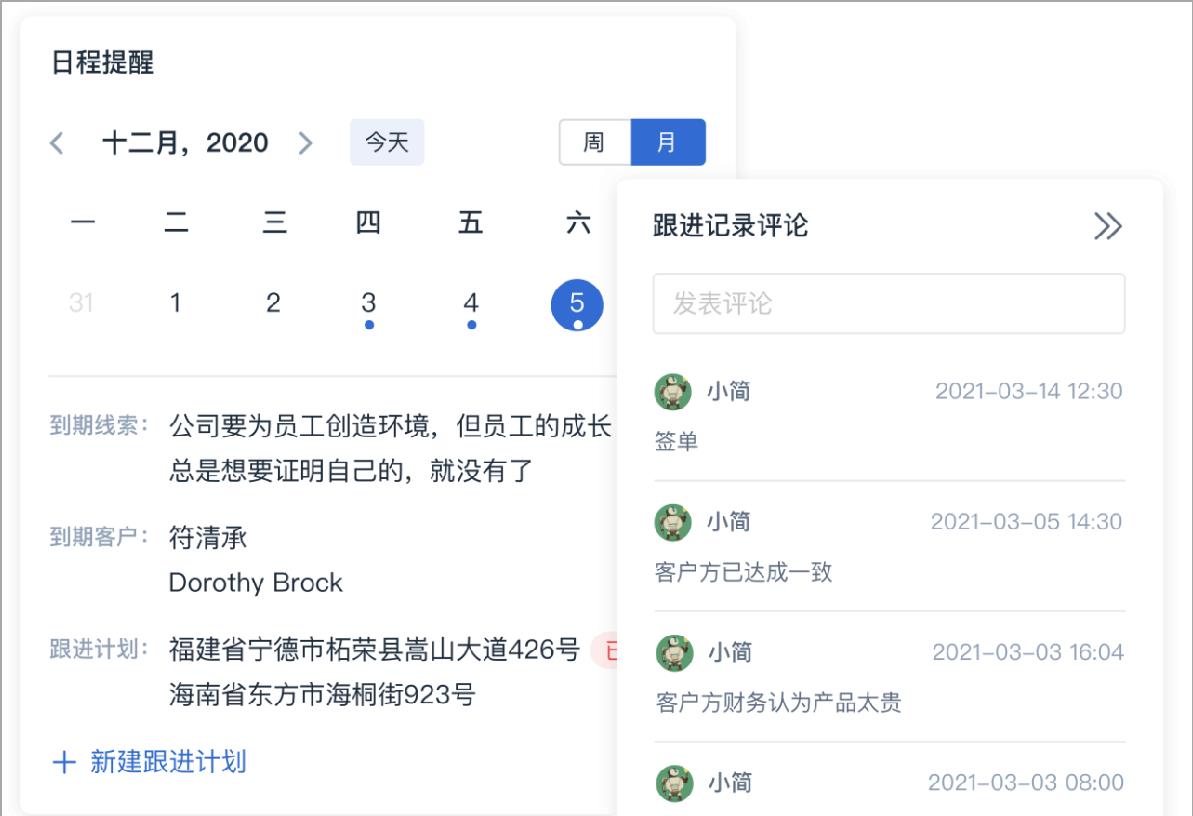Click the 今天 button
The image size is (1193, 816).
click(x=387, y=142)
